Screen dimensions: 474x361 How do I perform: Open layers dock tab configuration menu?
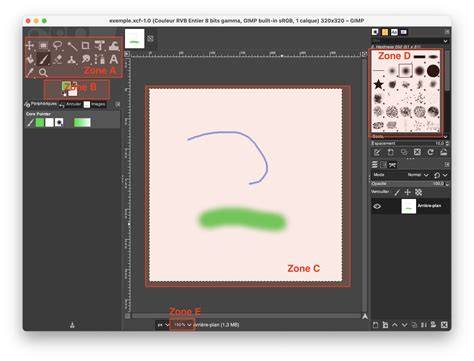447,165
